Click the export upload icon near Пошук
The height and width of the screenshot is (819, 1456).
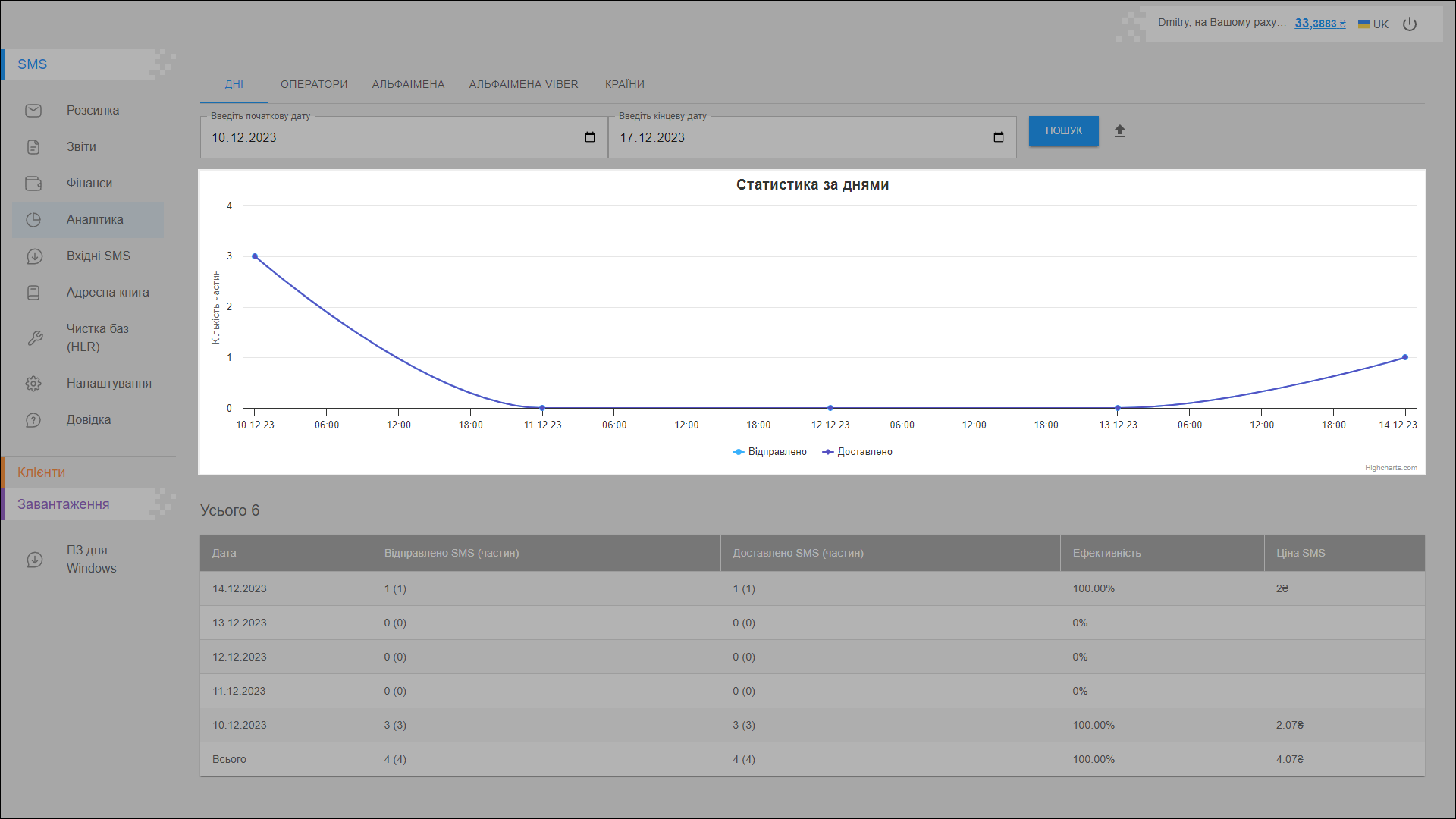coord(1119,131)
